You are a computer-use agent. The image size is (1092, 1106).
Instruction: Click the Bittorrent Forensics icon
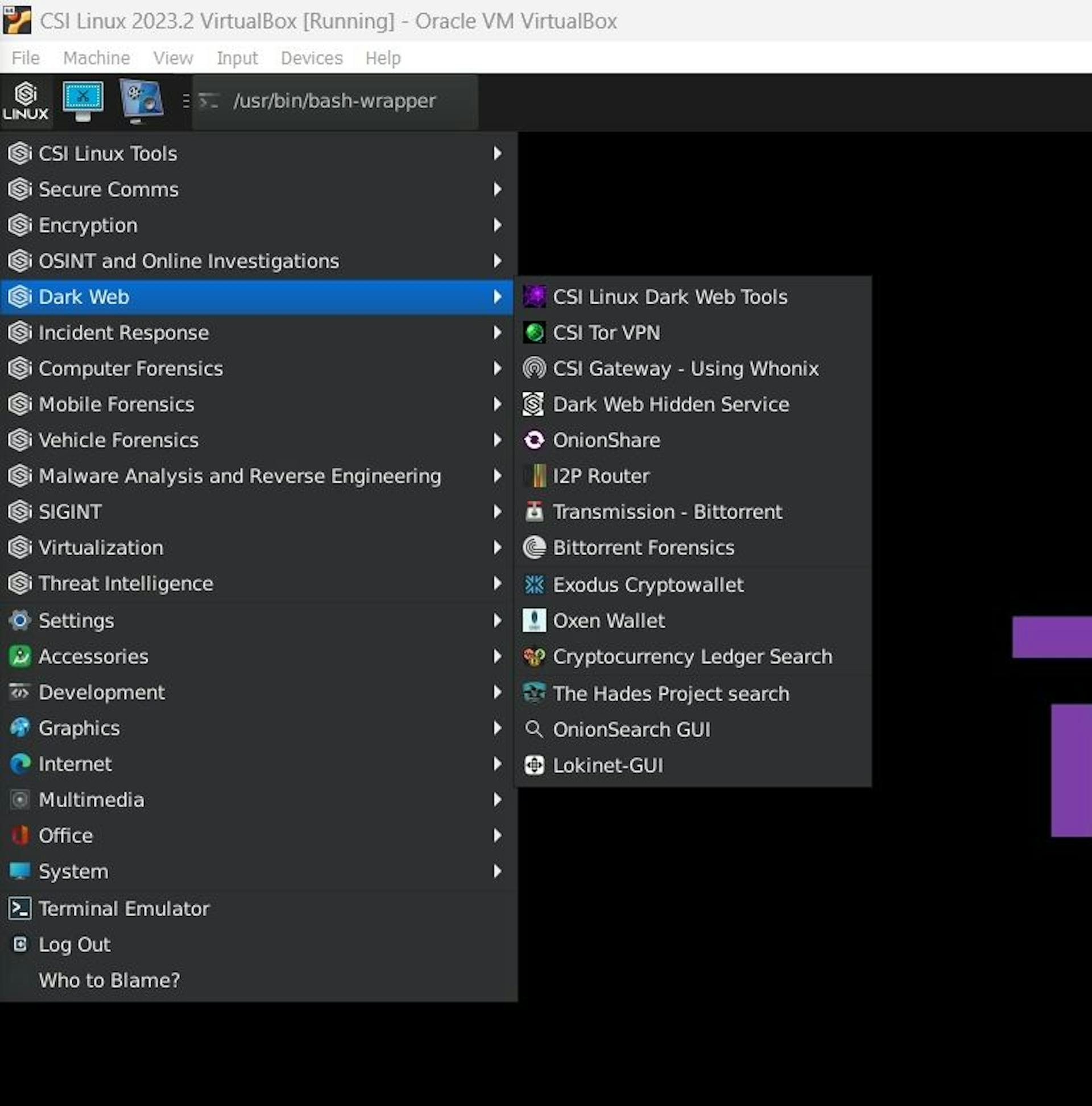point(533,548)
